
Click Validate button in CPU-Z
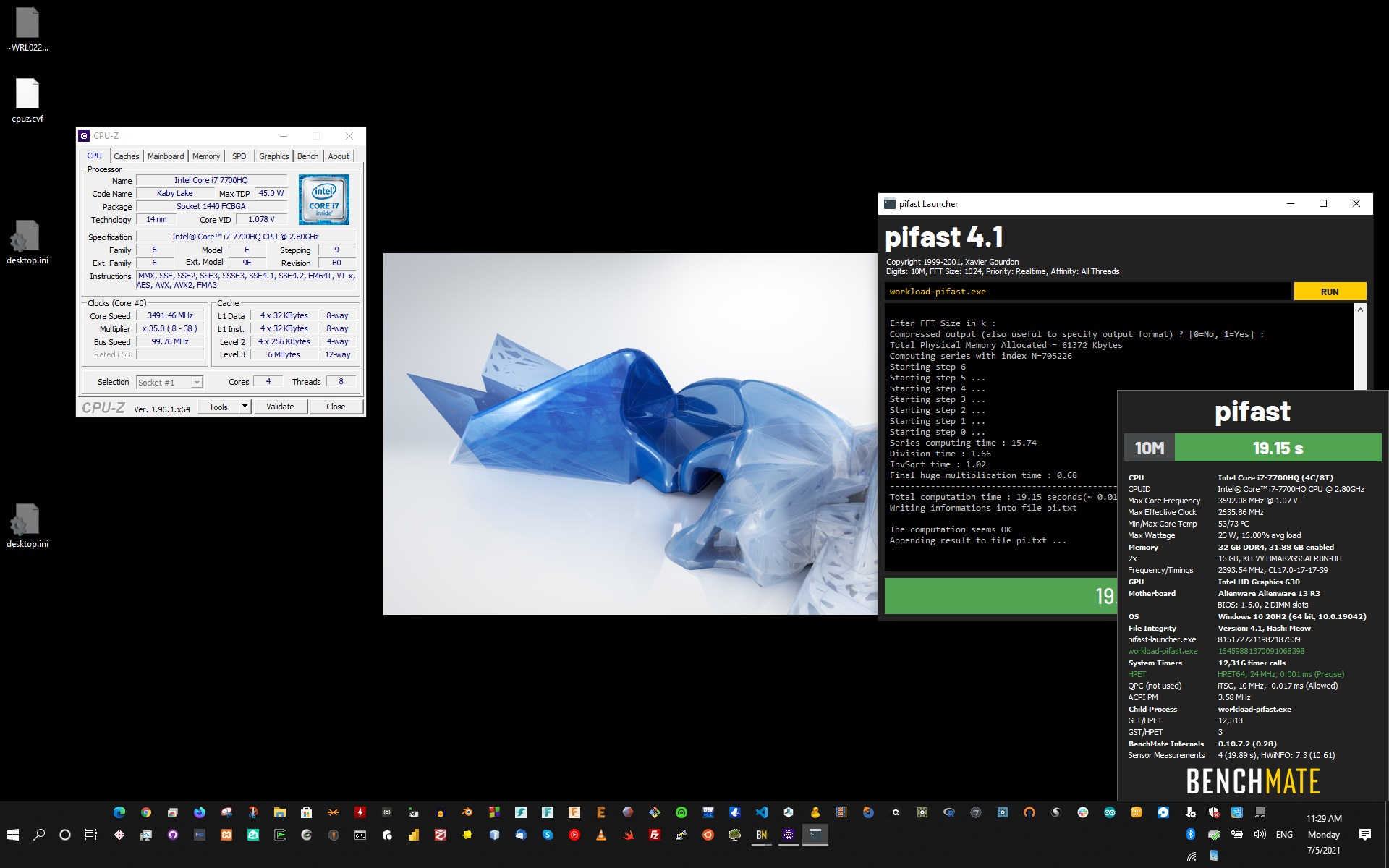coord(280,407)
